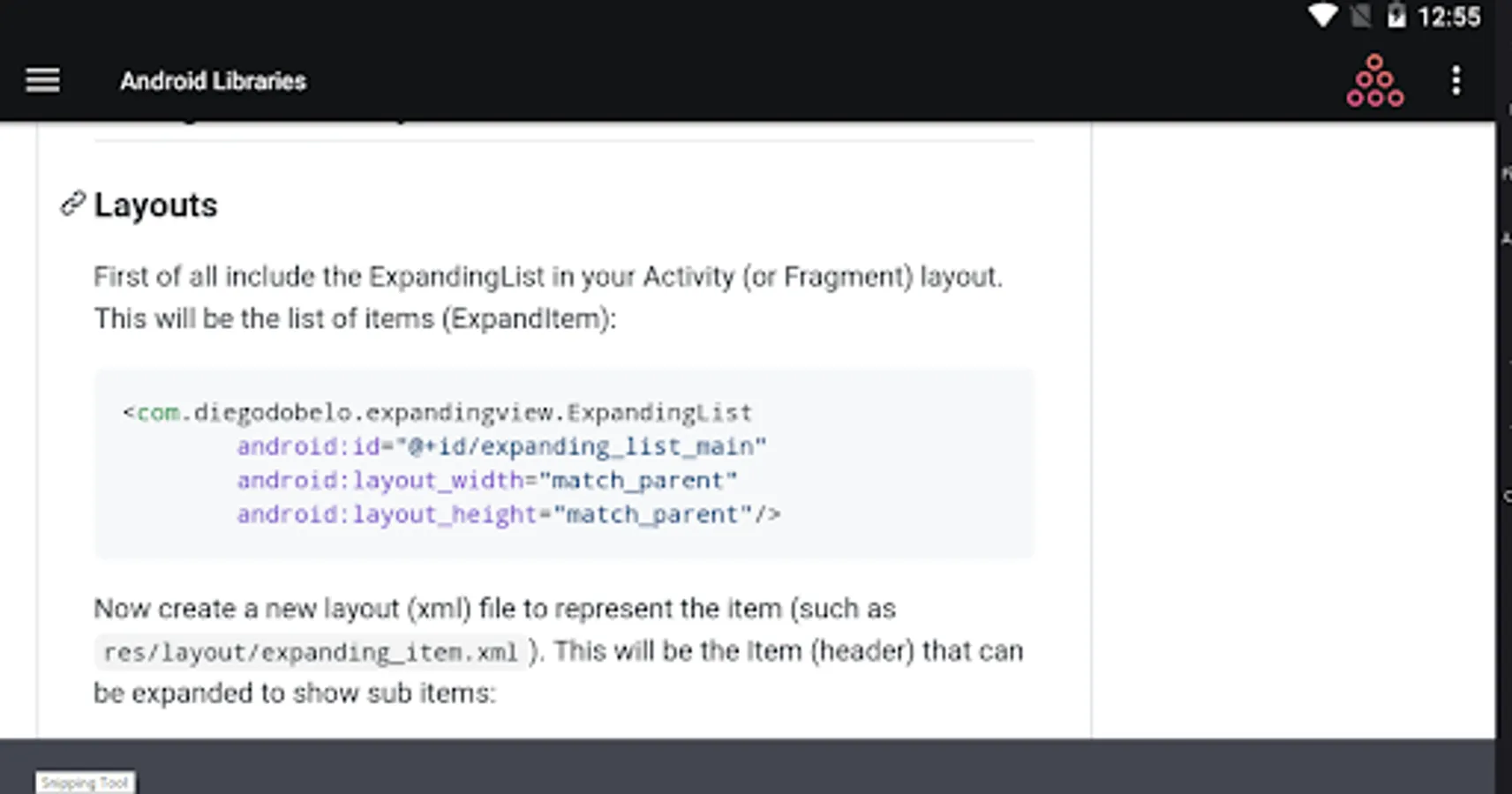The image size is (1512, 794).
Task: Click the pink circles pyramid logo icon
Action: click(1374, 81)
